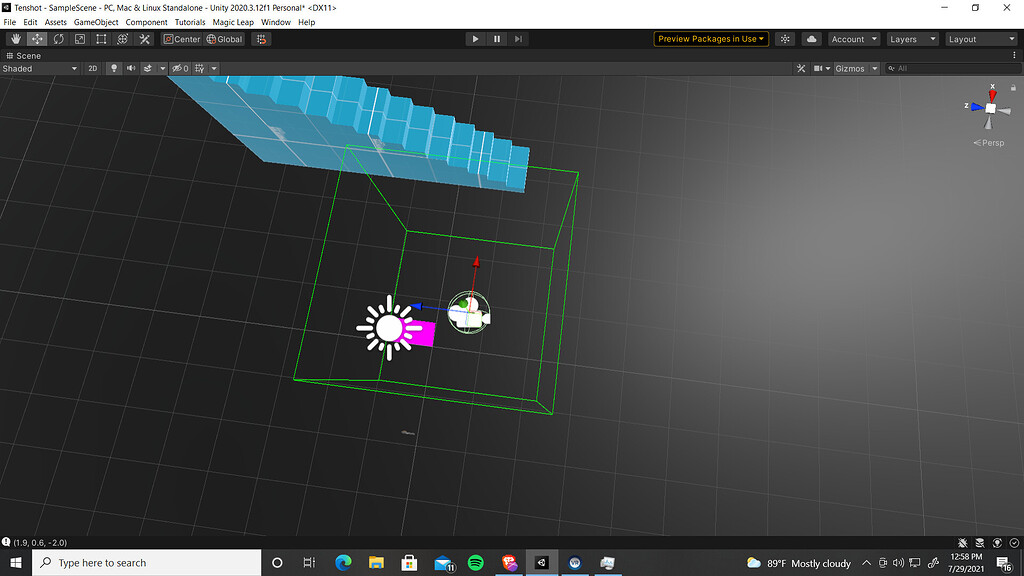Toggle 2D view mode
The width and height of the screenshot is (1024, 576).
coord(92,68)
